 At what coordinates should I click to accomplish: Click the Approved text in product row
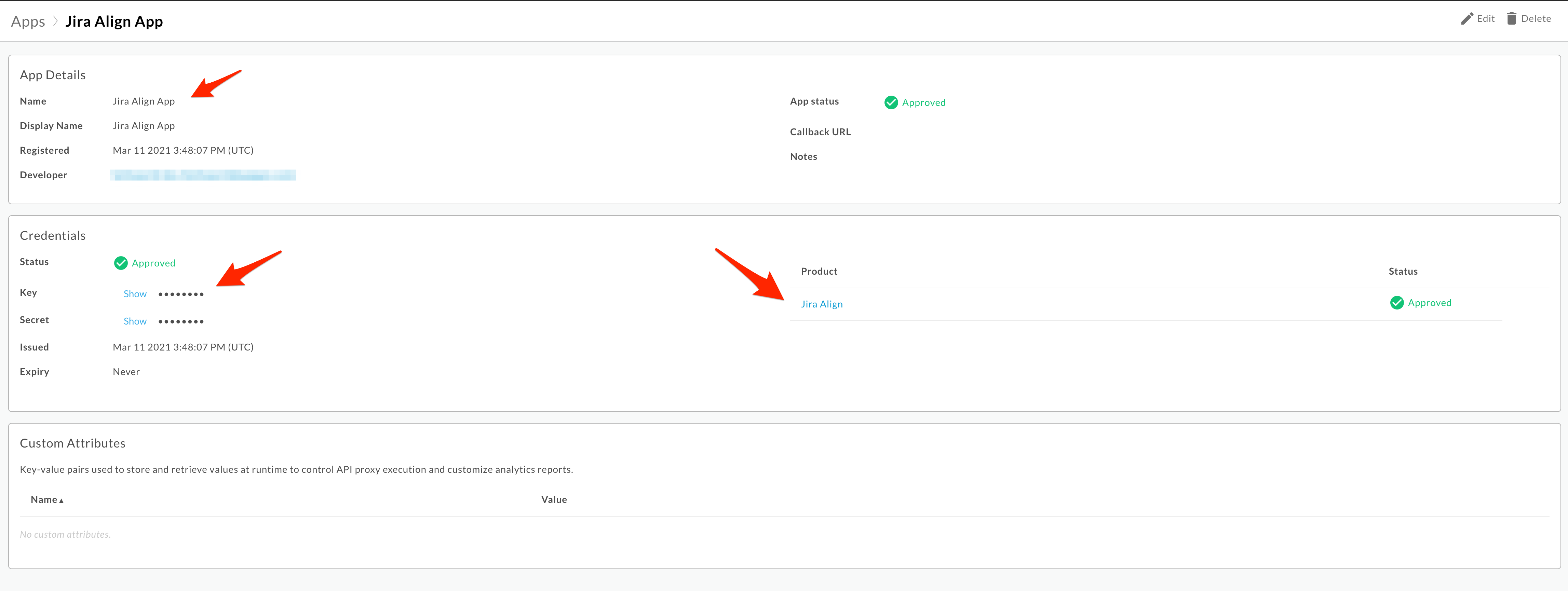1429,303
